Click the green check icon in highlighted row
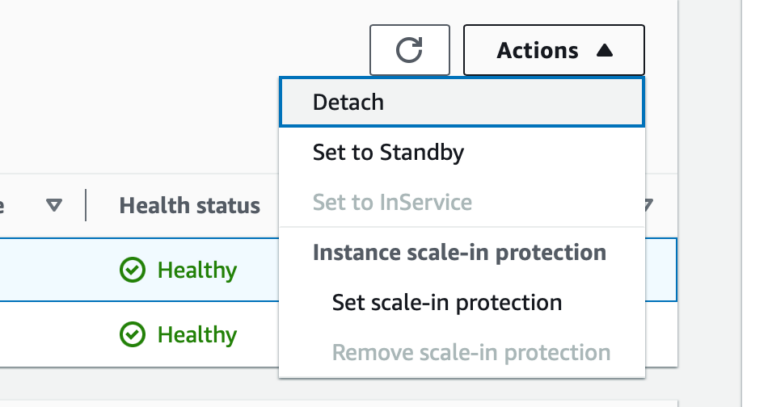Image resolution: width=768 pixels, height=407 pixels. pyautogui.click(x=132, y=270)
